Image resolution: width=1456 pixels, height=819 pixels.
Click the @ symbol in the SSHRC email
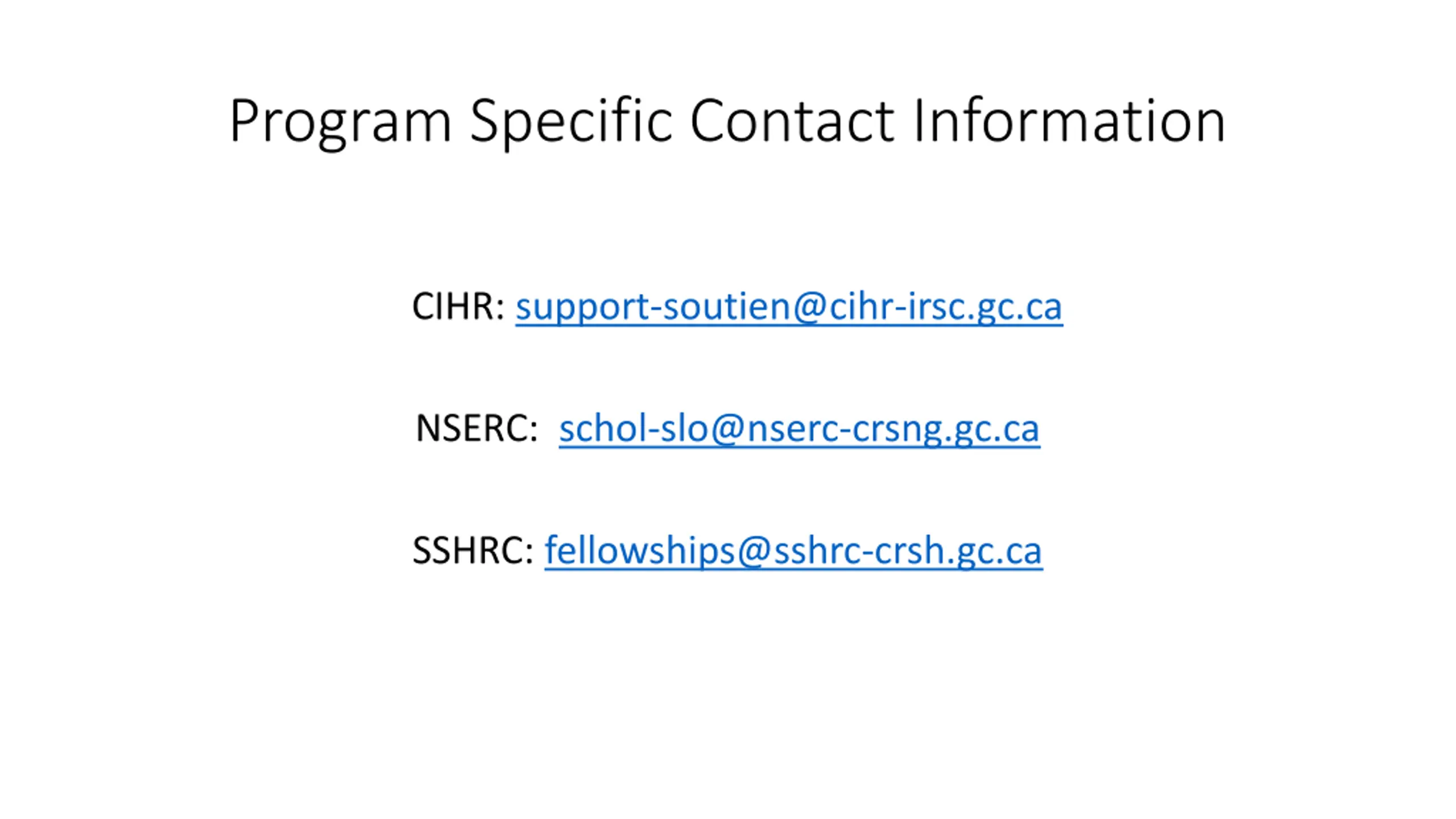click(754, 551)
